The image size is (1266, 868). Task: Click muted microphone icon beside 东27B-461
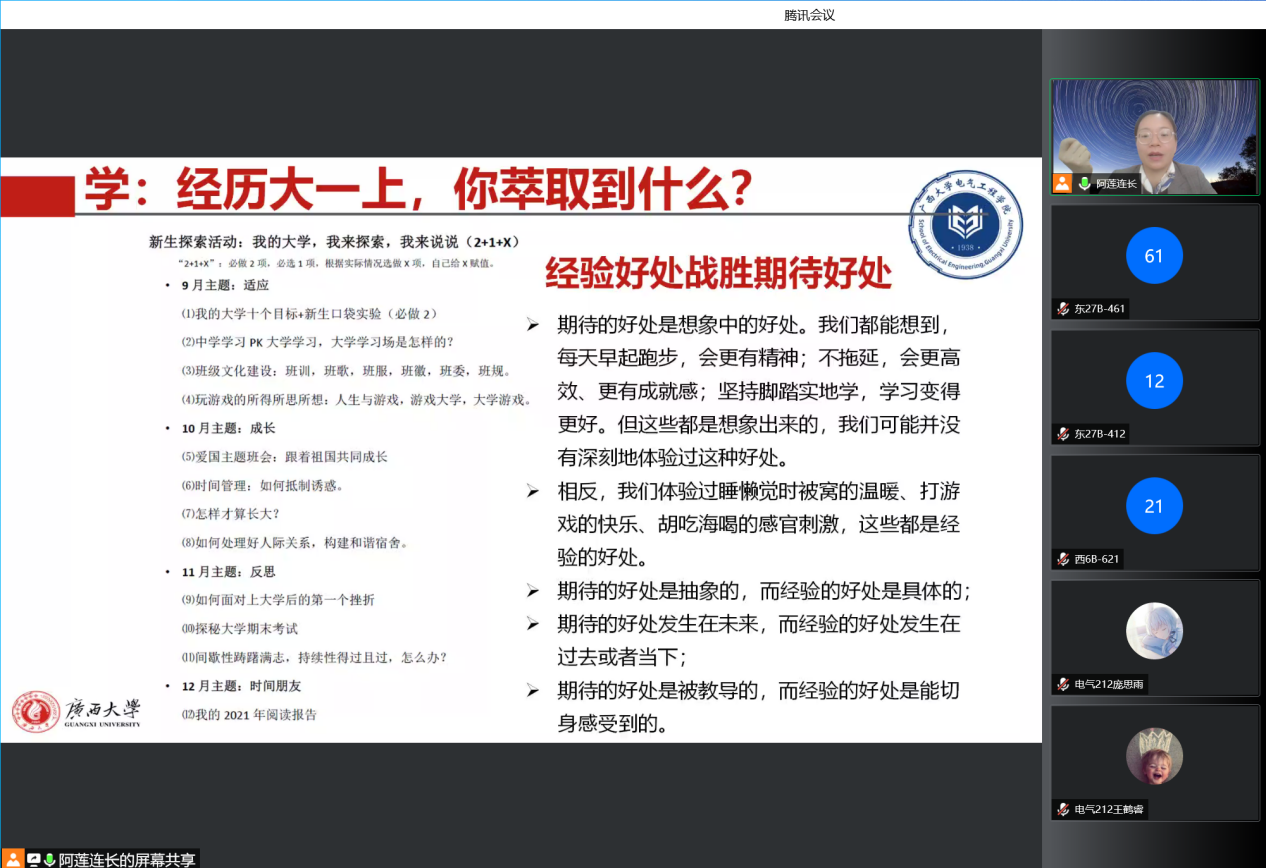click(1063, 309)
